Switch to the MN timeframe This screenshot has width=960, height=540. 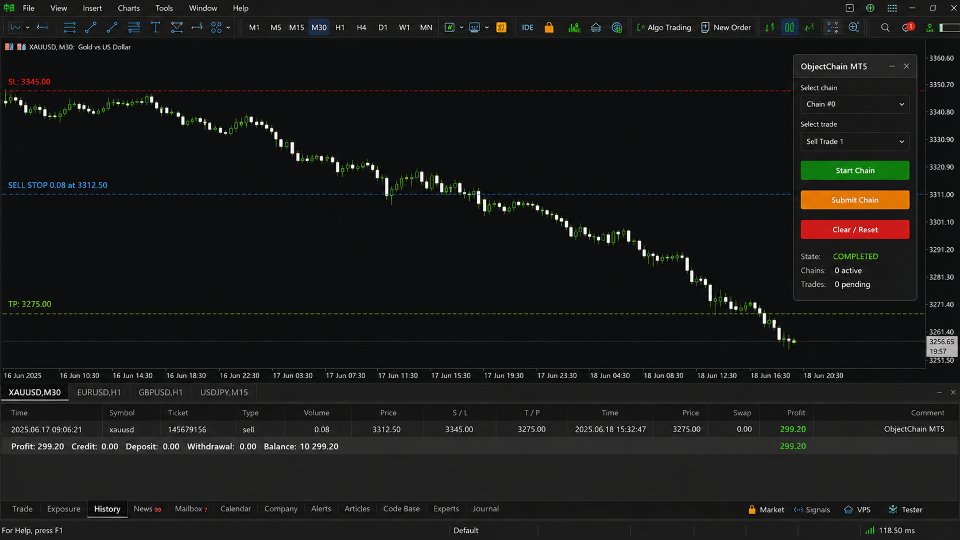426,28
